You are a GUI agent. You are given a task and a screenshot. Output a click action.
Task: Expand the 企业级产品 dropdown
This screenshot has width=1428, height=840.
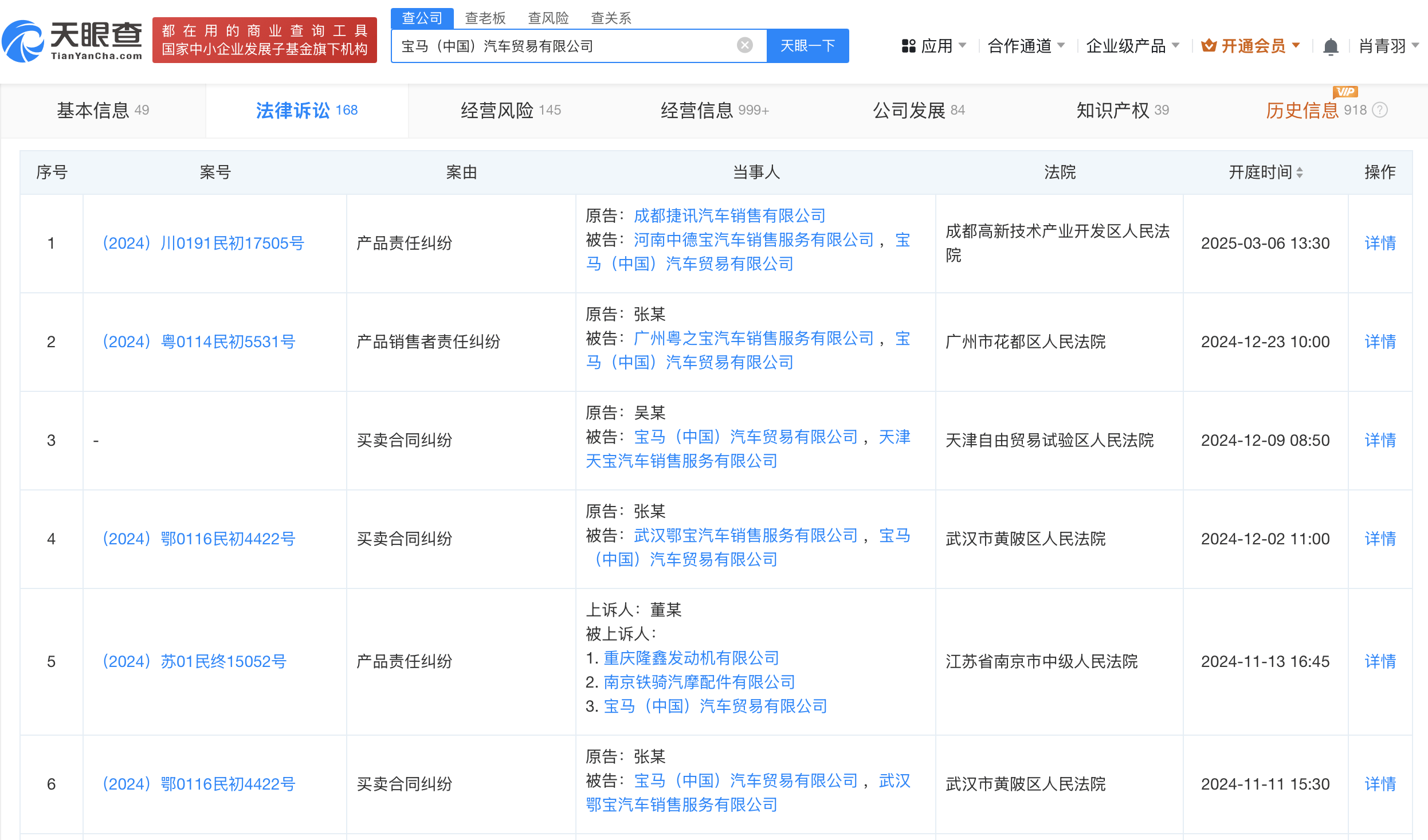pos(1132,46)
